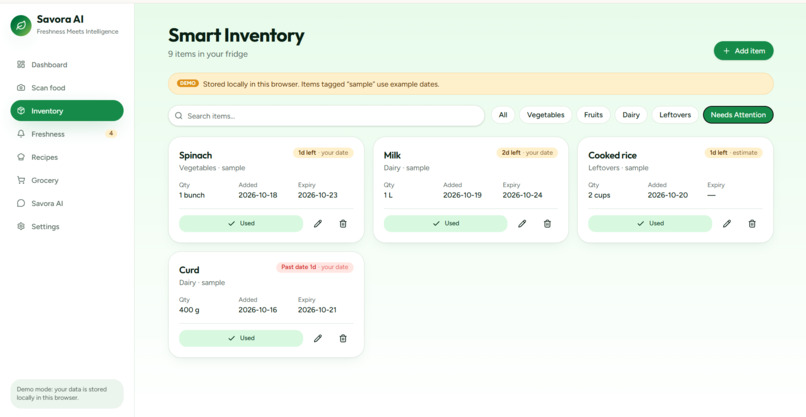Click the Dashboard grid icon
Viewport: 806px width, 417px height.
click(x=21, y=65)
